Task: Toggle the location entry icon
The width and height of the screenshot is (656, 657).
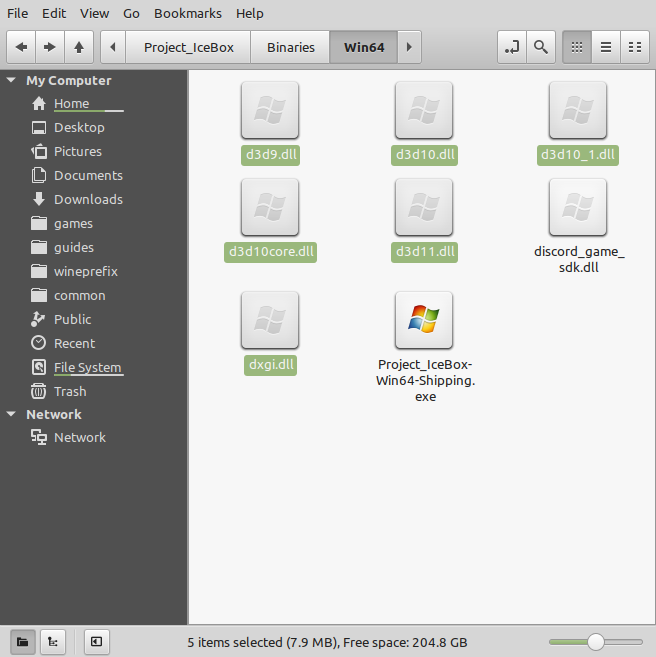Action: (511, 47)
